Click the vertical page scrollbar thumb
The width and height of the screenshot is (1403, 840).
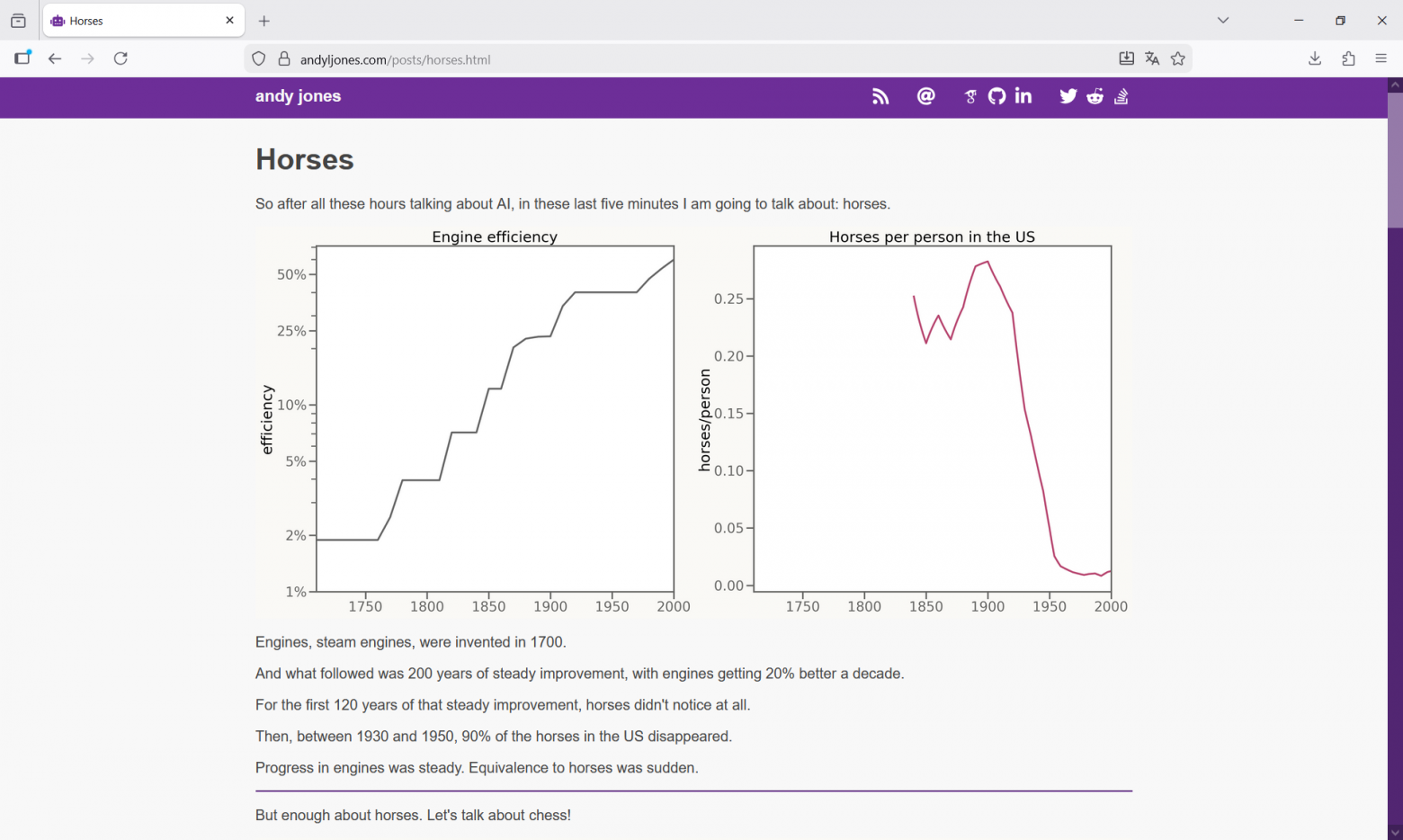(1395, 159)
